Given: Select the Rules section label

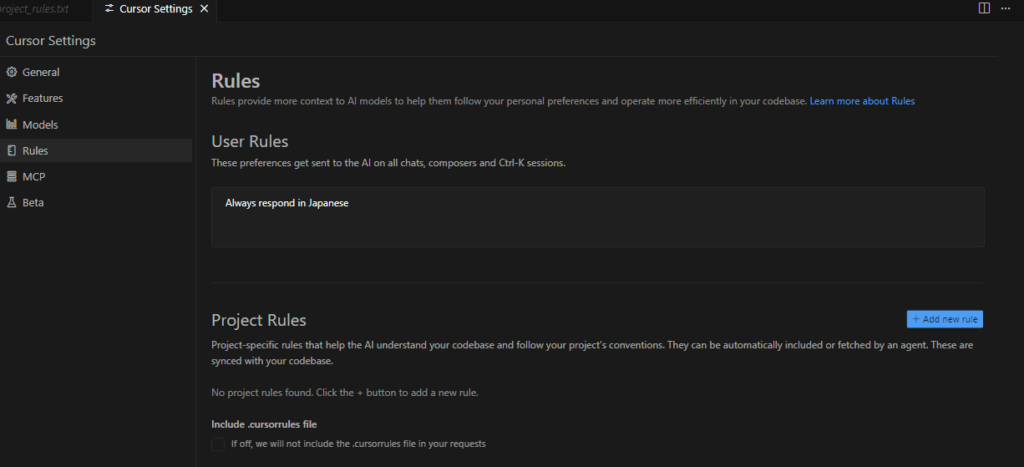Looking at the screenshot, I should pos(35,151).
